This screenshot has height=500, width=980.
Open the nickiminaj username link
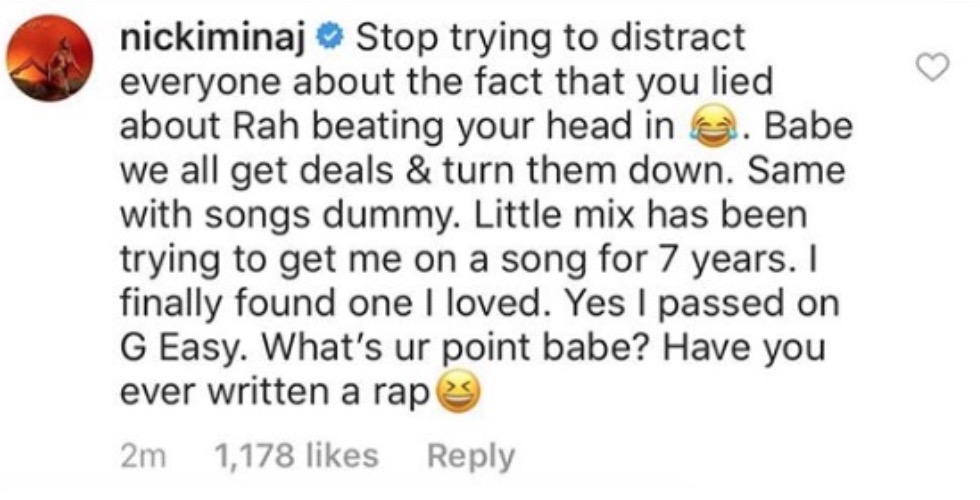pos(216,39)
